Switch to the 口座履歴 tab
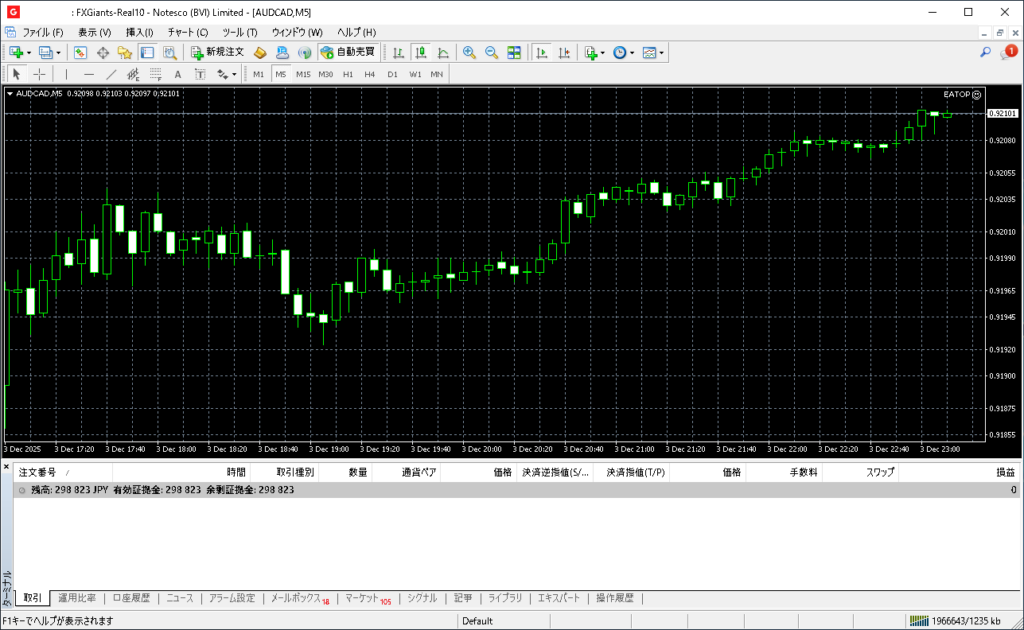 pos(131,598)
